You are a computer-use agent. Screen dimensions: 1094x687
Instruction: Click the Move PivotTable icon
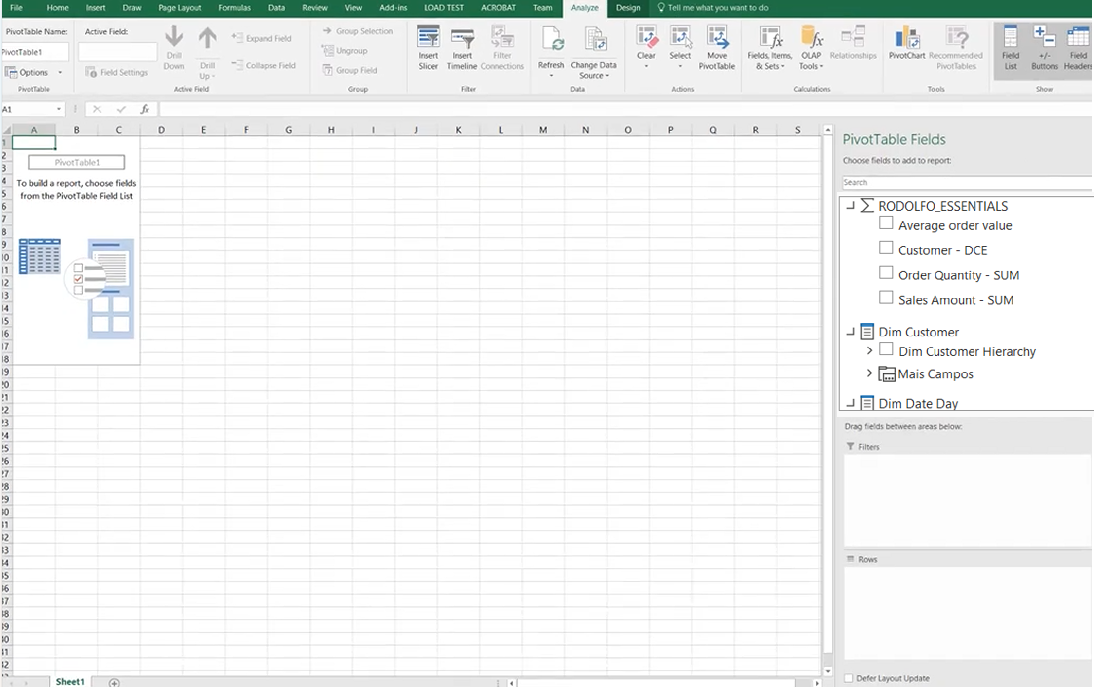click(x=717, y=47)
